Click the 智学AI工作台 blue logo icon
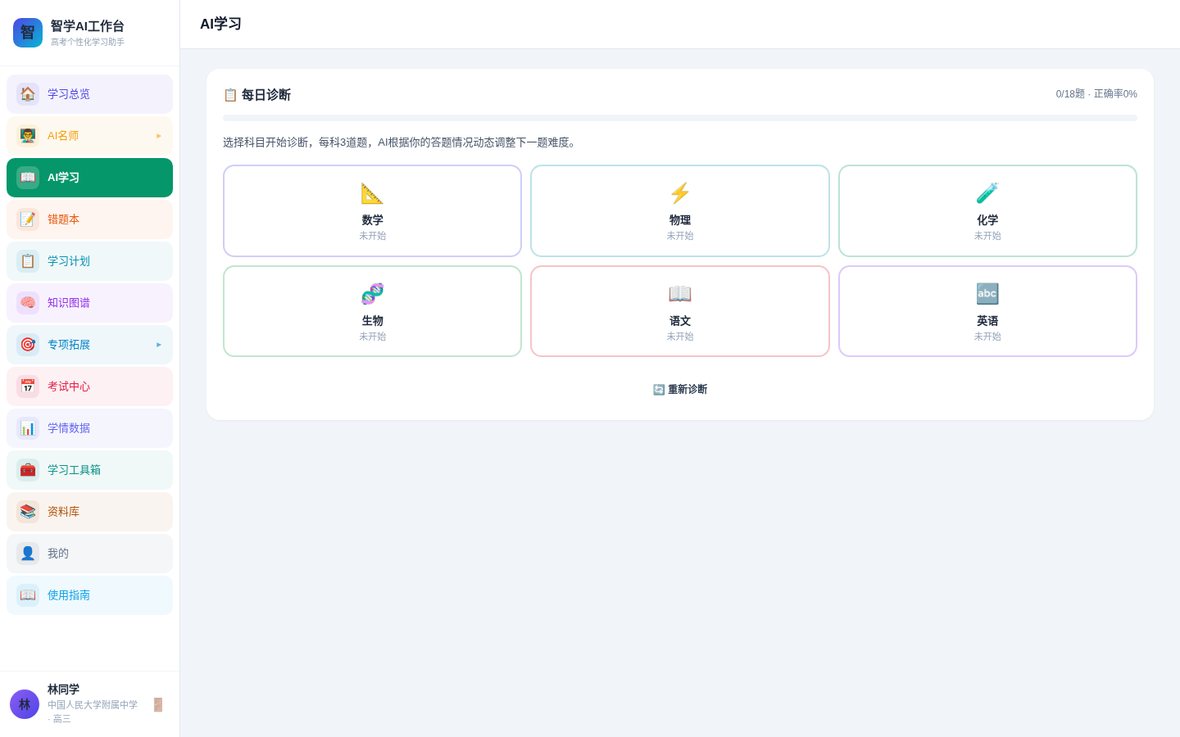Viewport: 1180px width, 737px height. [28, 32]
